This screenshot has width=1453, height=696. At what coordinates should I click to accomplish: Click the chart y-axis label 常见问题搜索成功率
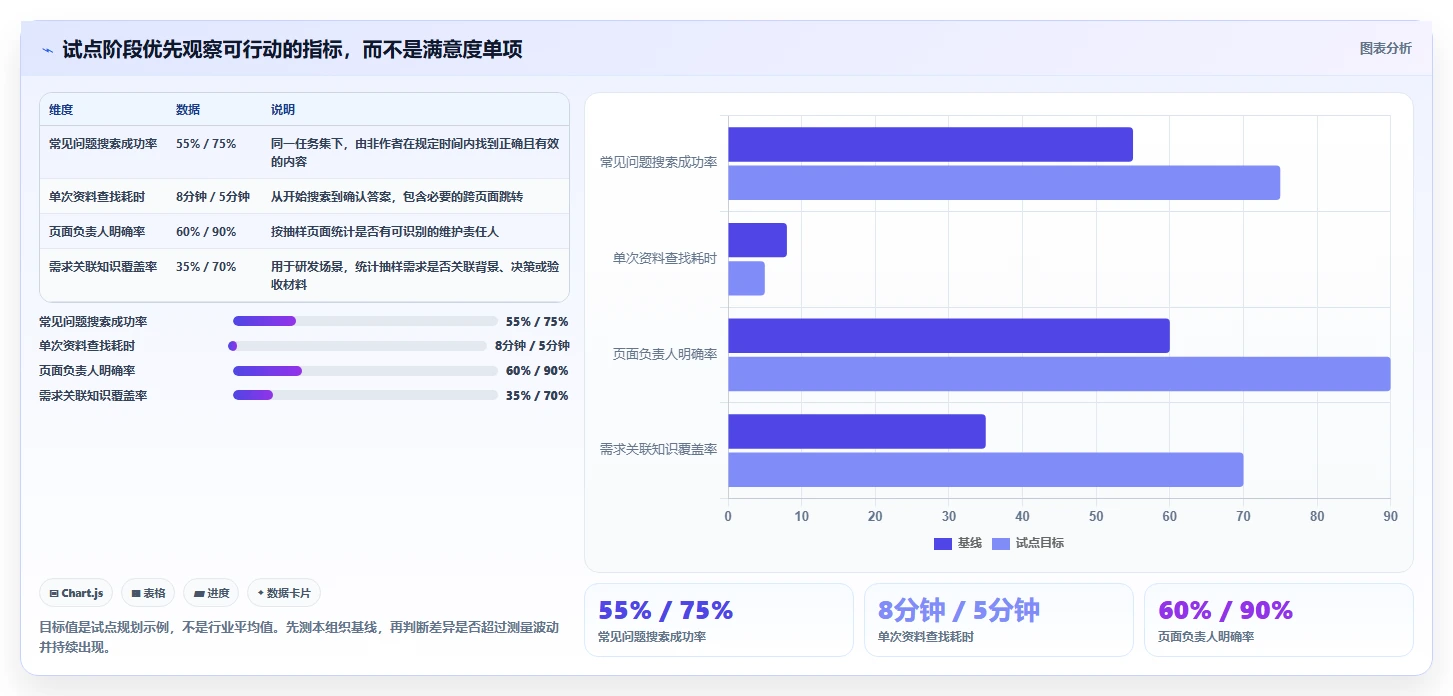pos(658,162)
